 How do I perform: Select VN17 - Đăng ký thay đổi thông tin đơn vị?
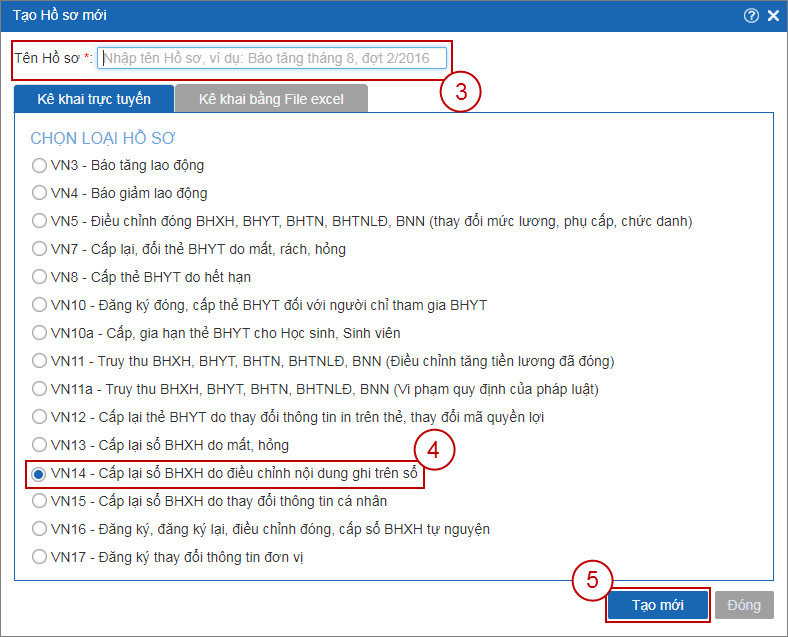[x=39, y=557]
